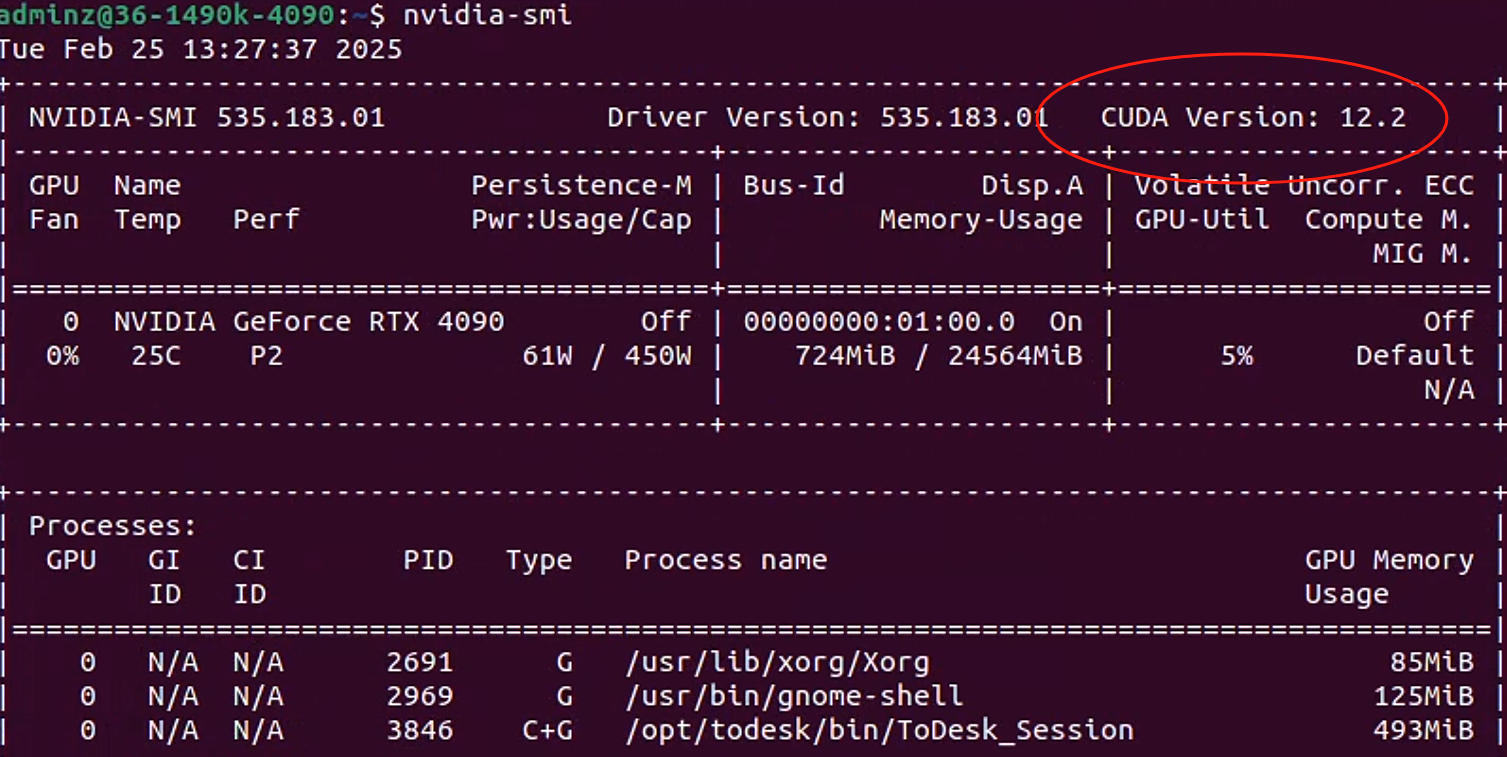Viewport: 1507px width, 757px height.
Task: Click the CUDA Version 12.2 text
Action: (1252, 117)
